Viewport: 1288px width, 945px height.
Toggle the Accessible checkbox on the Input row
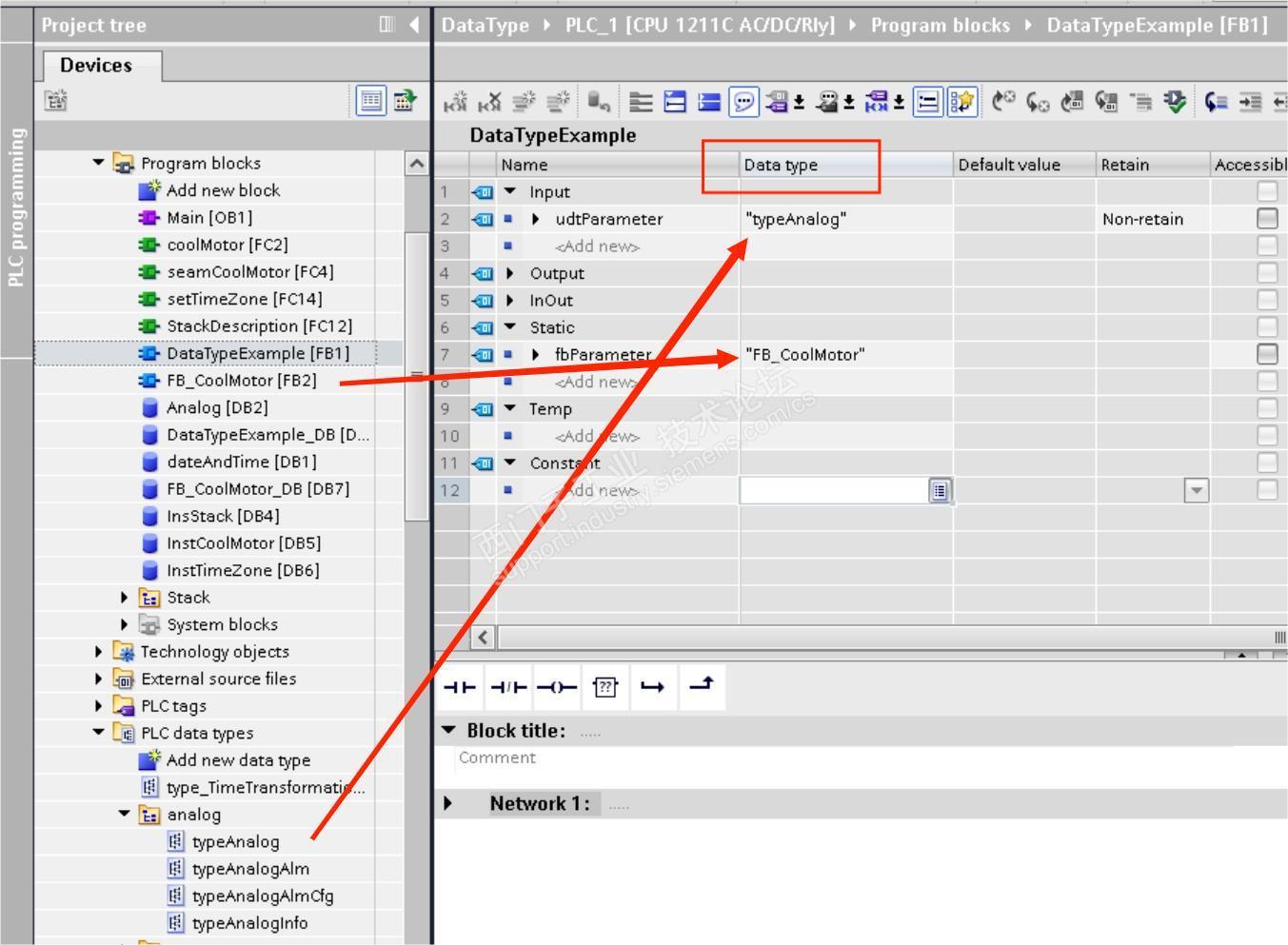1267,191
